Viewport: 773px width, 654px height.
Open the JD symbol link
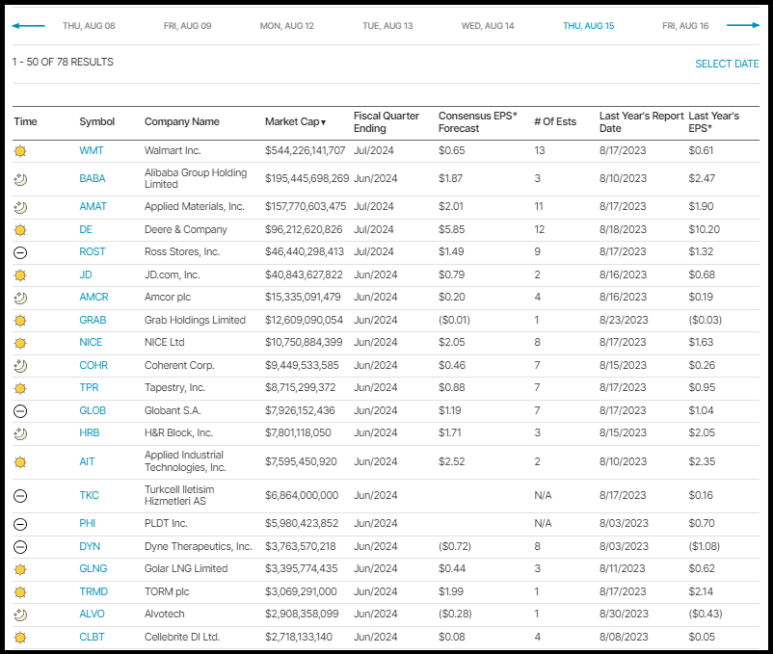point(86,275)
